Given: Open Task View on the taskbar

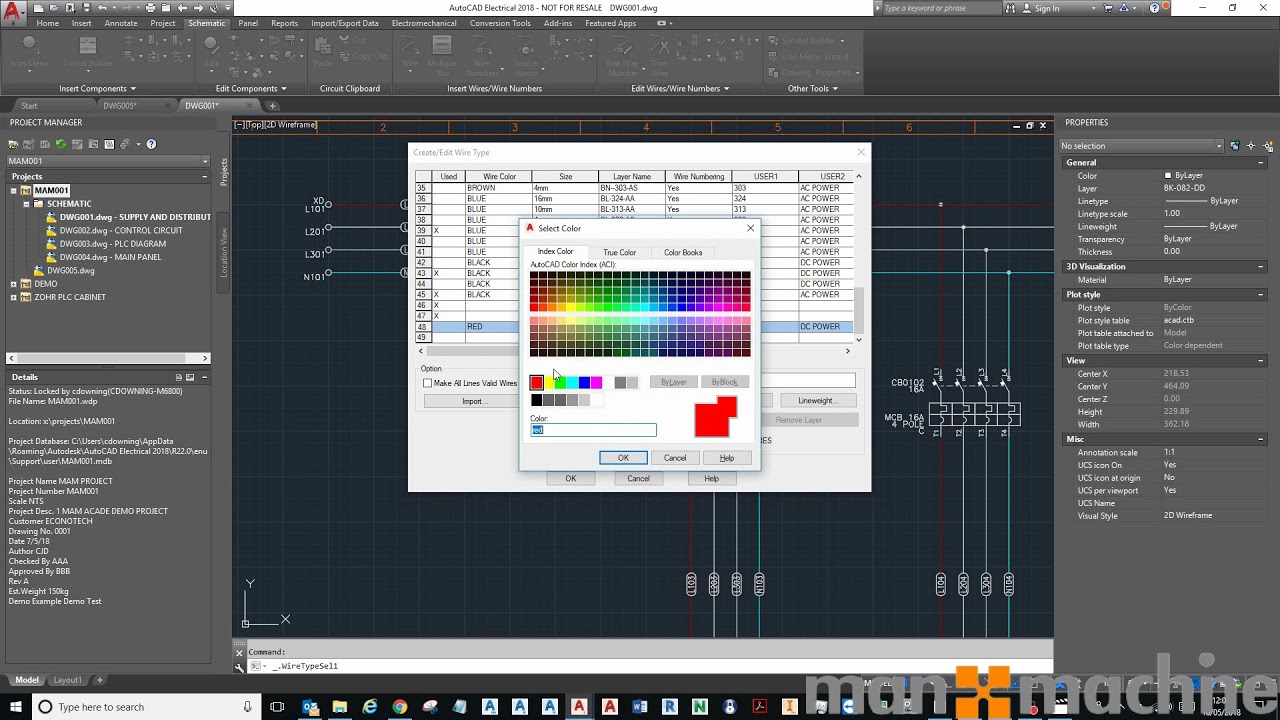Looking at the screenshot, I should 277,707.
